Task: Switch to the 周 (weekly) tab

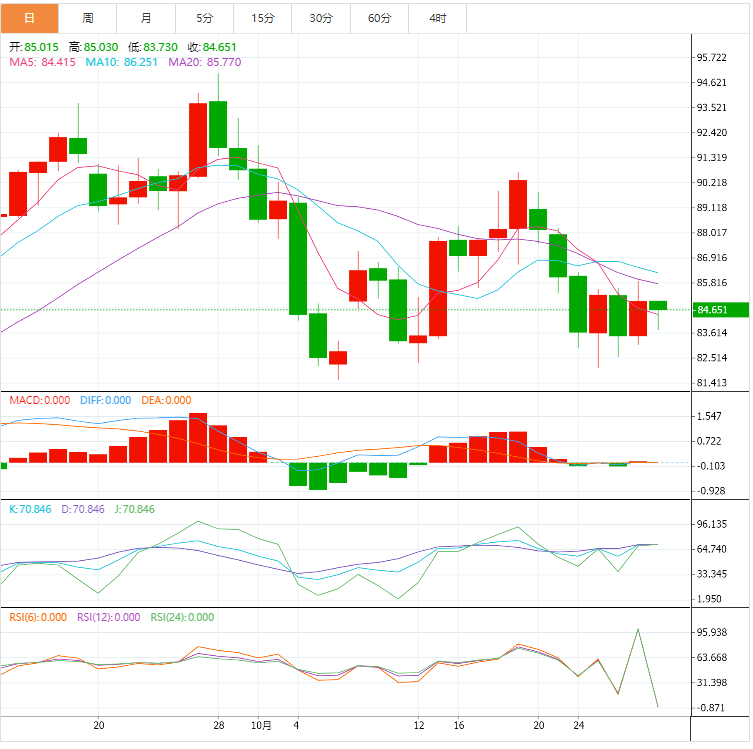Action: (88, 18)
